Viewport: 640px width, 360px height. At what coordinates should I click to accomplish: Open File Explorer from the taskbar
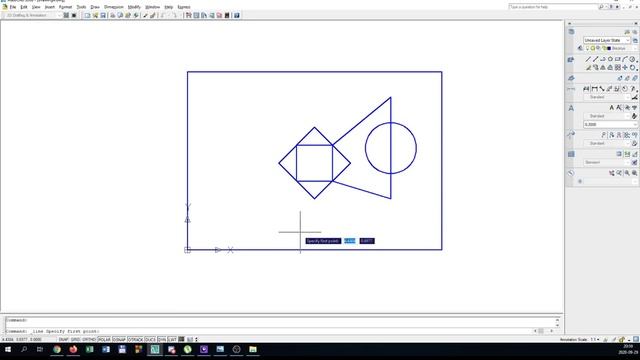(253, 349)
